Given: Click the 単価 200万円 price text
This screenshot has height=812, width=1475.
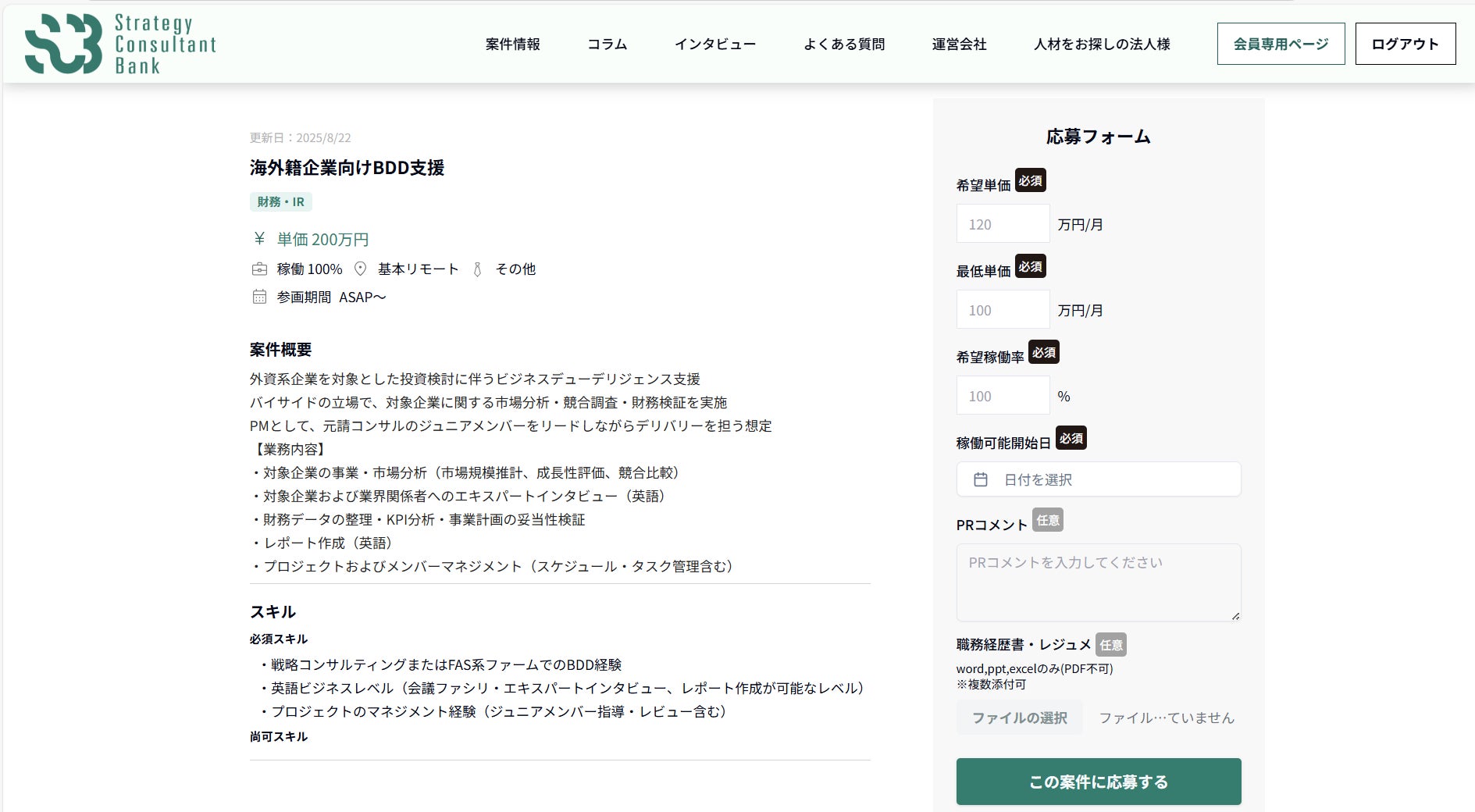Looking at the screenshot, I should click(322, 240).
